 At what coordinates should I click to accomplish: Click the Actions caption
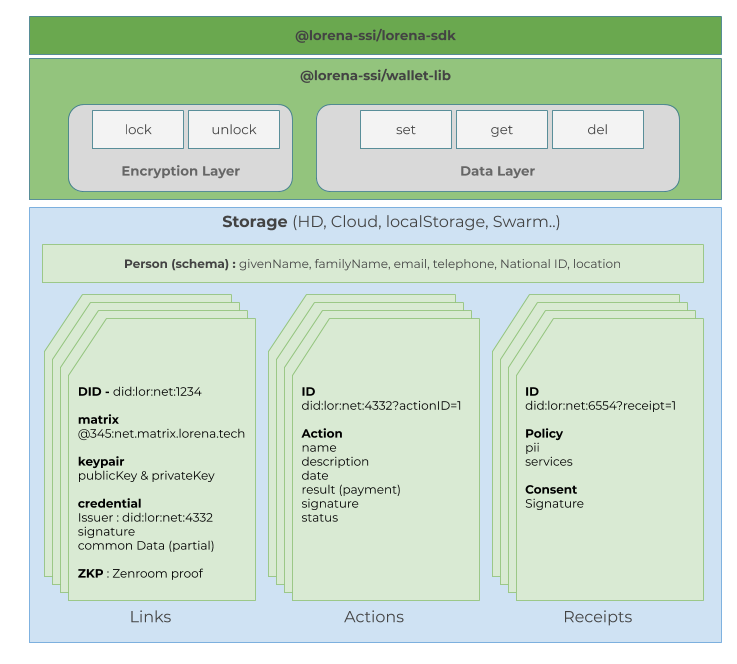coord(374,617)
